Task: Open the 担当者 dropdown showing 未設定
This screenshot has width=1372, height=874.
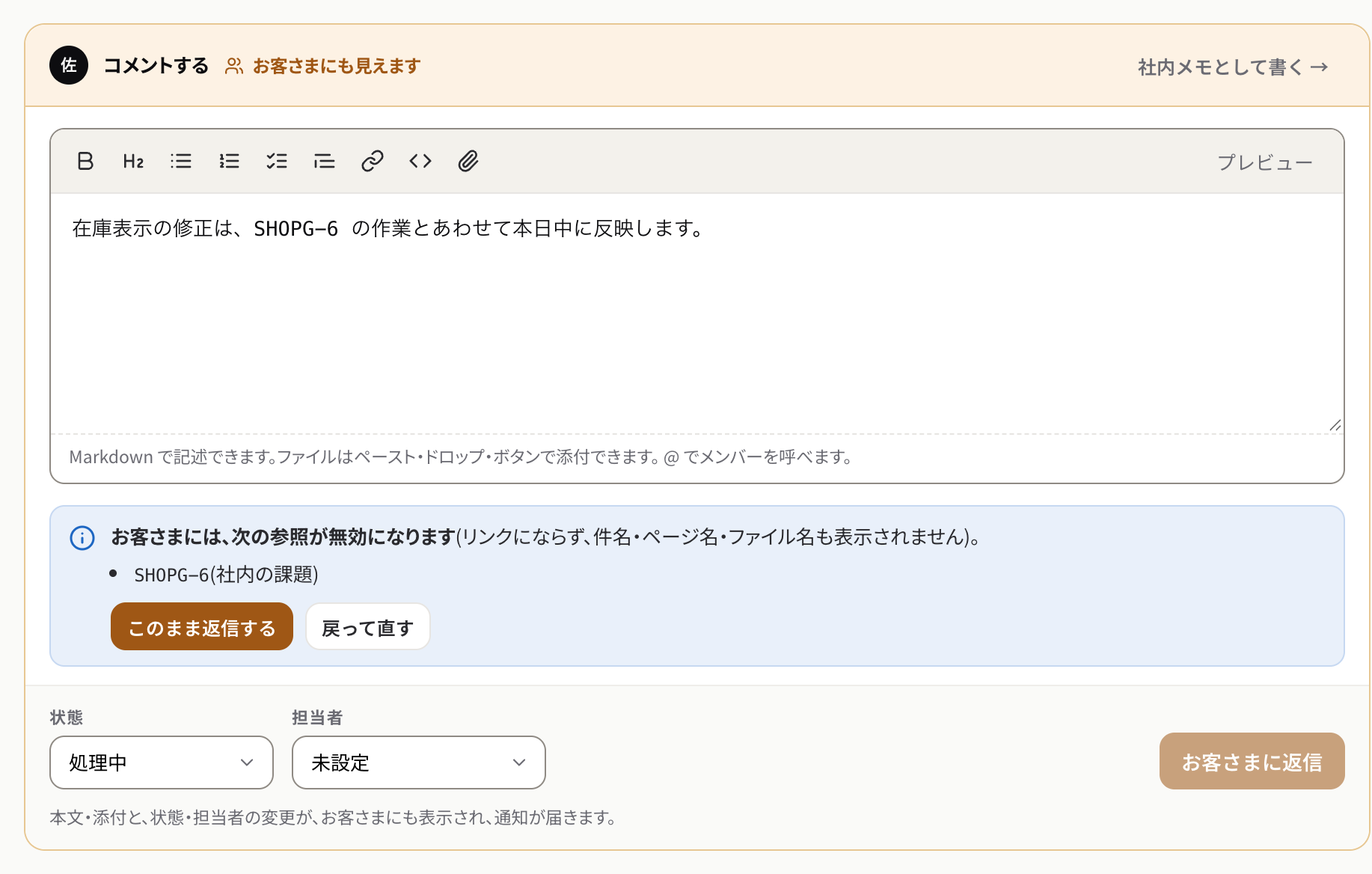Action: 419,763
